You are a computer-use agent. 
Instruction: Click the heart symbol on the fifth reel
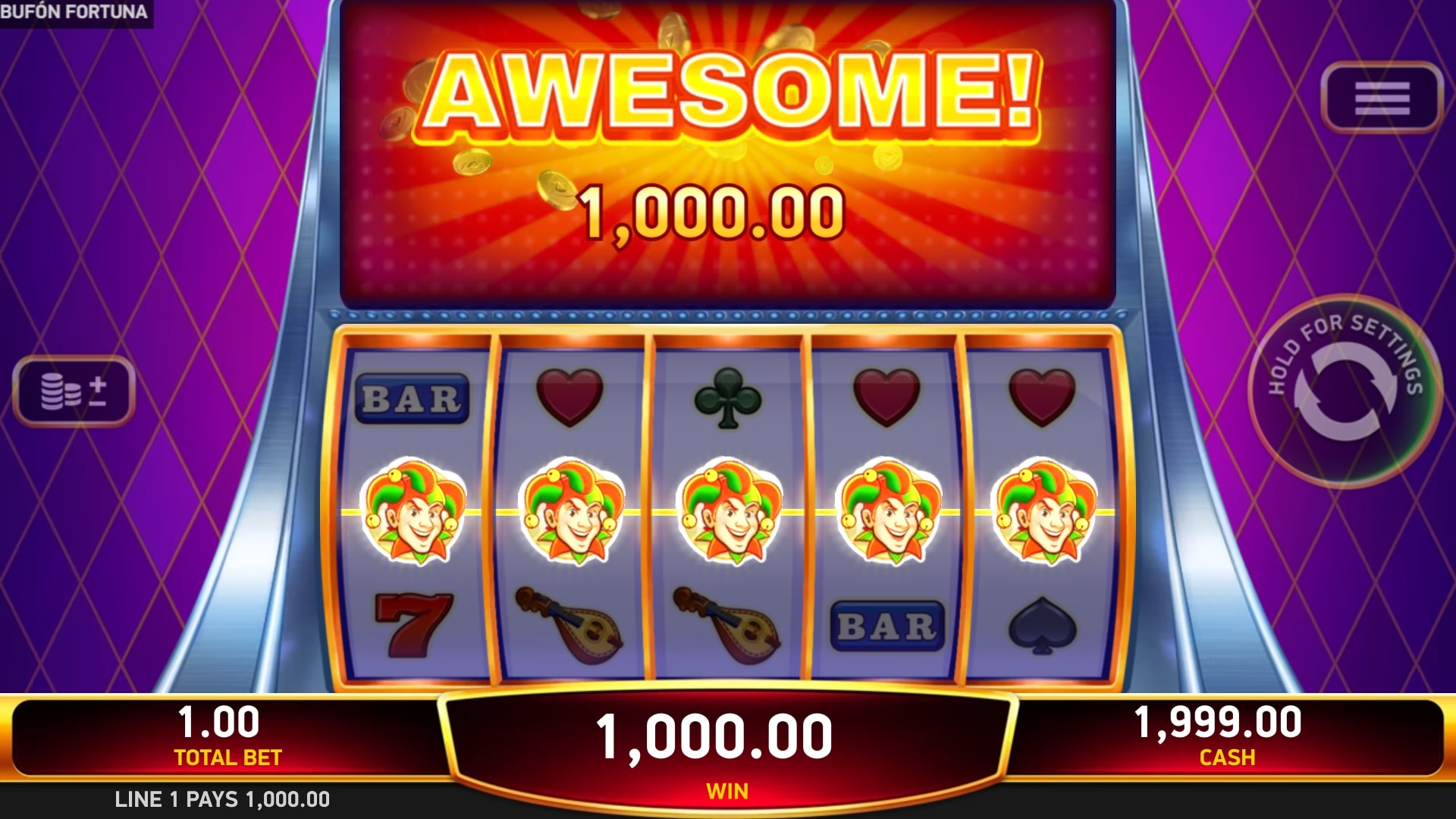click(x=1042, y=398)
